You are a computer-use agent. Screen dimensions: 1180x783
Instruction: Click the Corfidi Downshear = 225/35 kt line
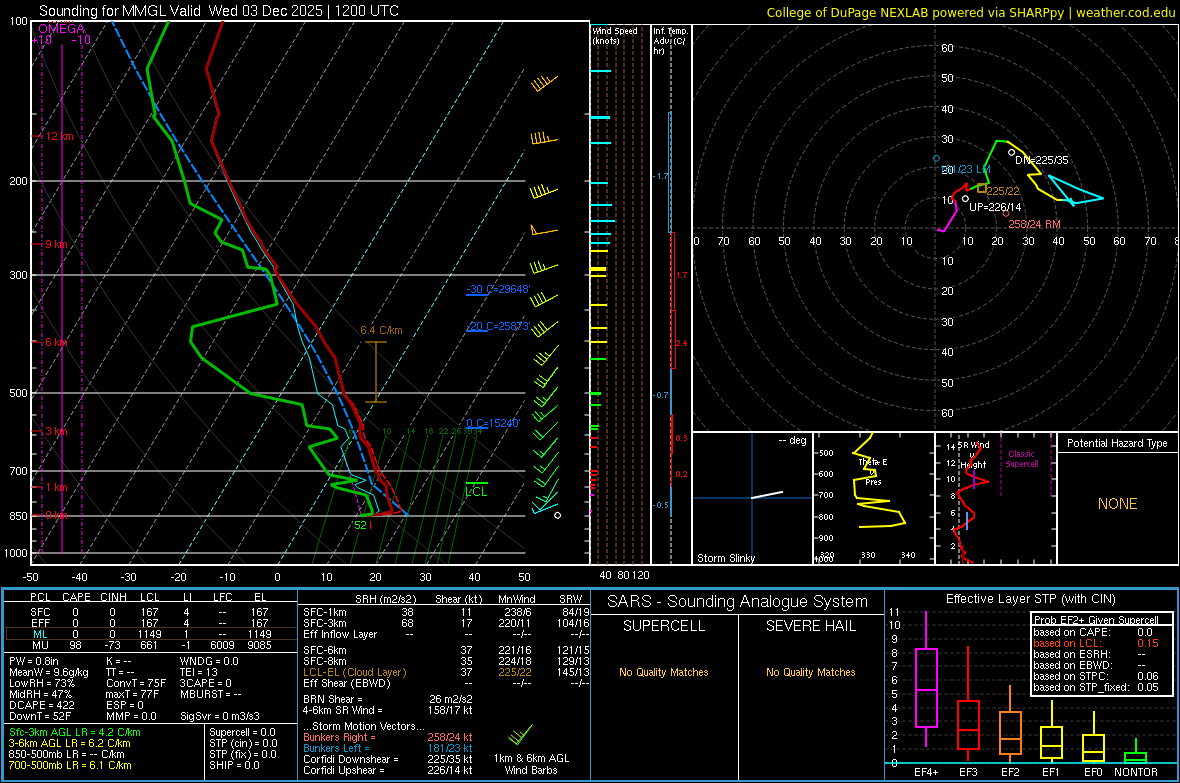[x=388, y=759]
